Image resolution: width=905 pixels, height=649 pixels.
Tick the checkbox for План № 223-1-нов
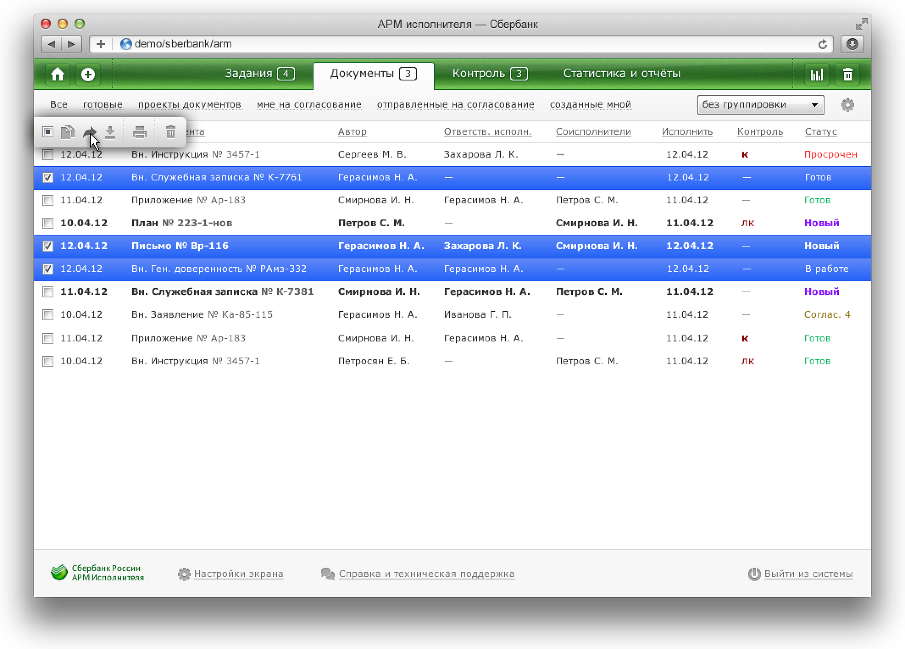click(48, 223)
